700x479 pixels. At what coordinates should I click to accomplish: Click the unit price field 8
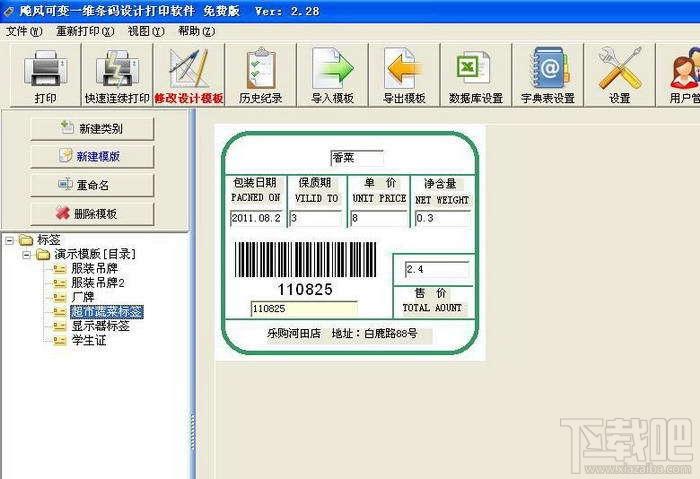(379, 218)
